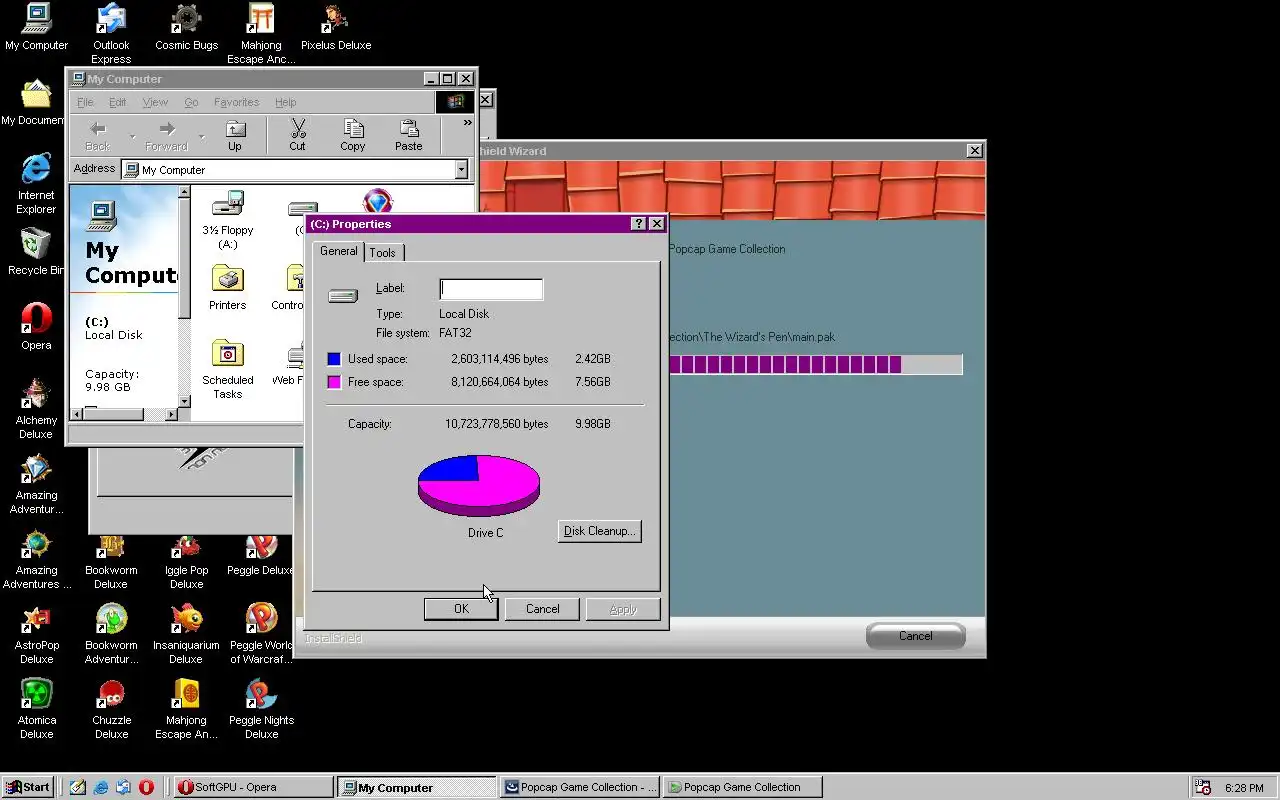Click the magenta Free space color swatch
Image resolution: width=1280 pixels, height=800 pixels.
pos(334,382)
